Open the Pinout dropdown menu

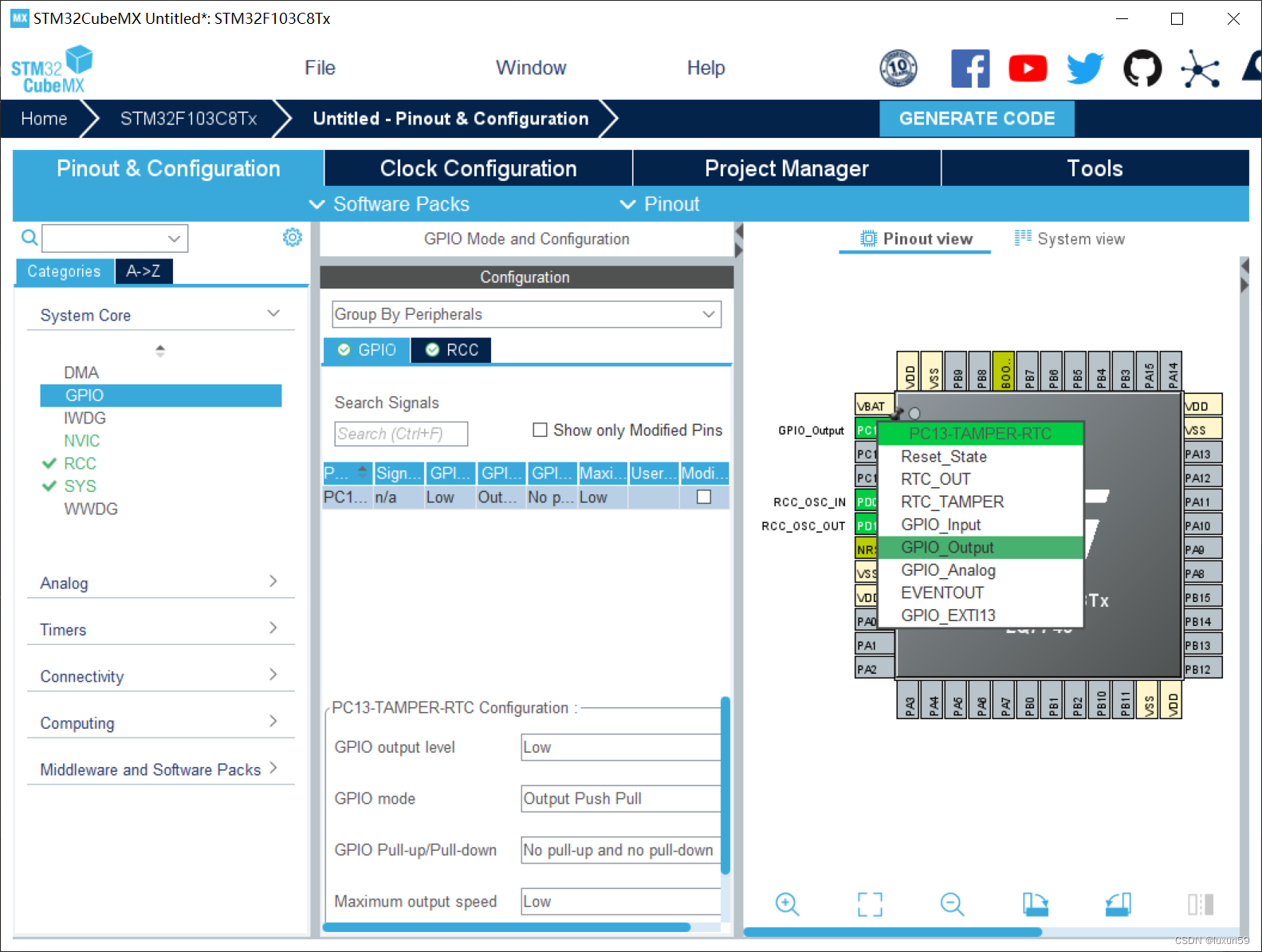659,204
